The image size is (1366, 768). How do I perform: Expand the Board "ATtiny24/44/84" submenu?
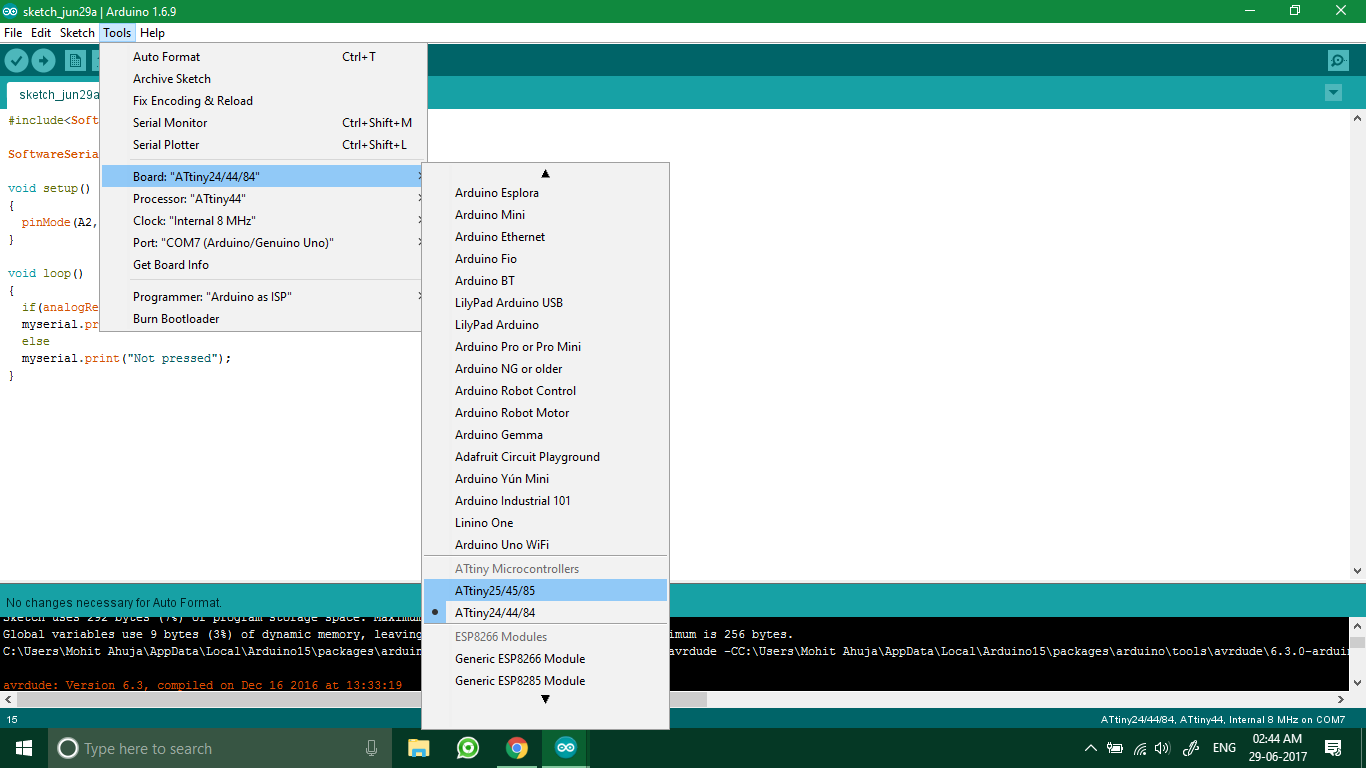coord(264,177)
